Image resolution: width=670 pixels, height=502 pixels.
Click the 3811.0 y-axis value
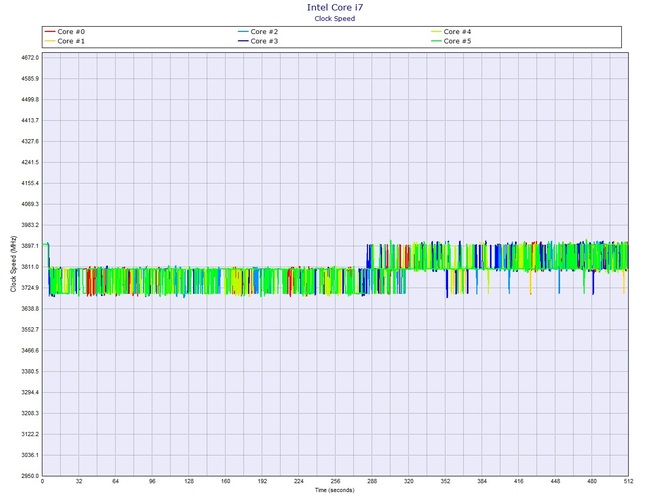tap(30, 267)
